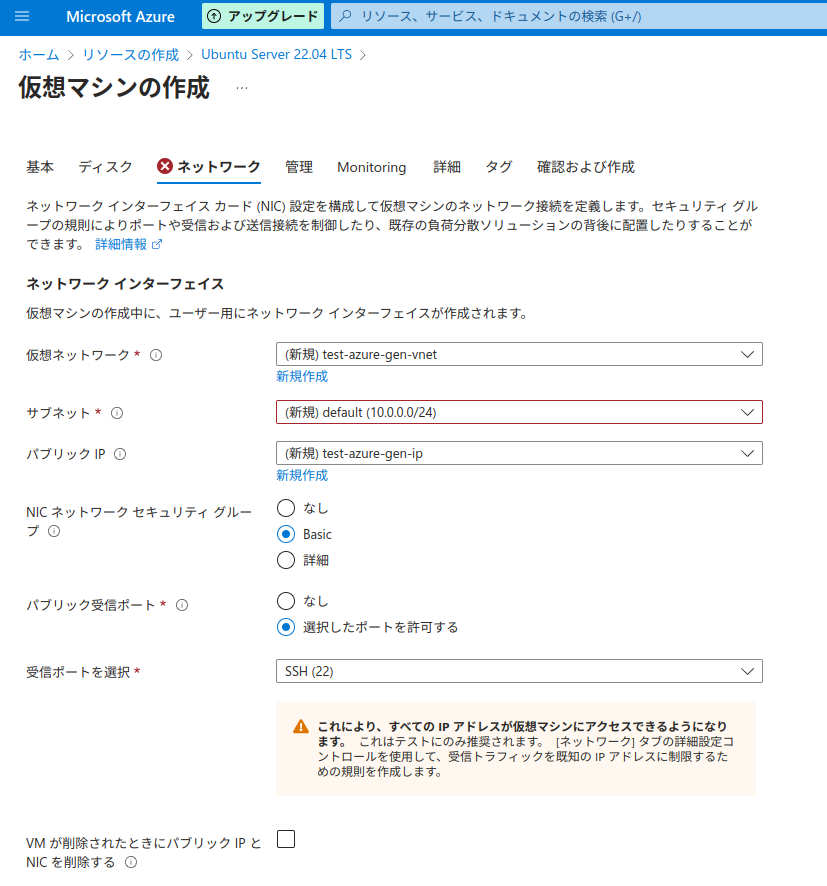Click the 仮想マシンの作成 title
827x886 pixels.
pos(114,88)
